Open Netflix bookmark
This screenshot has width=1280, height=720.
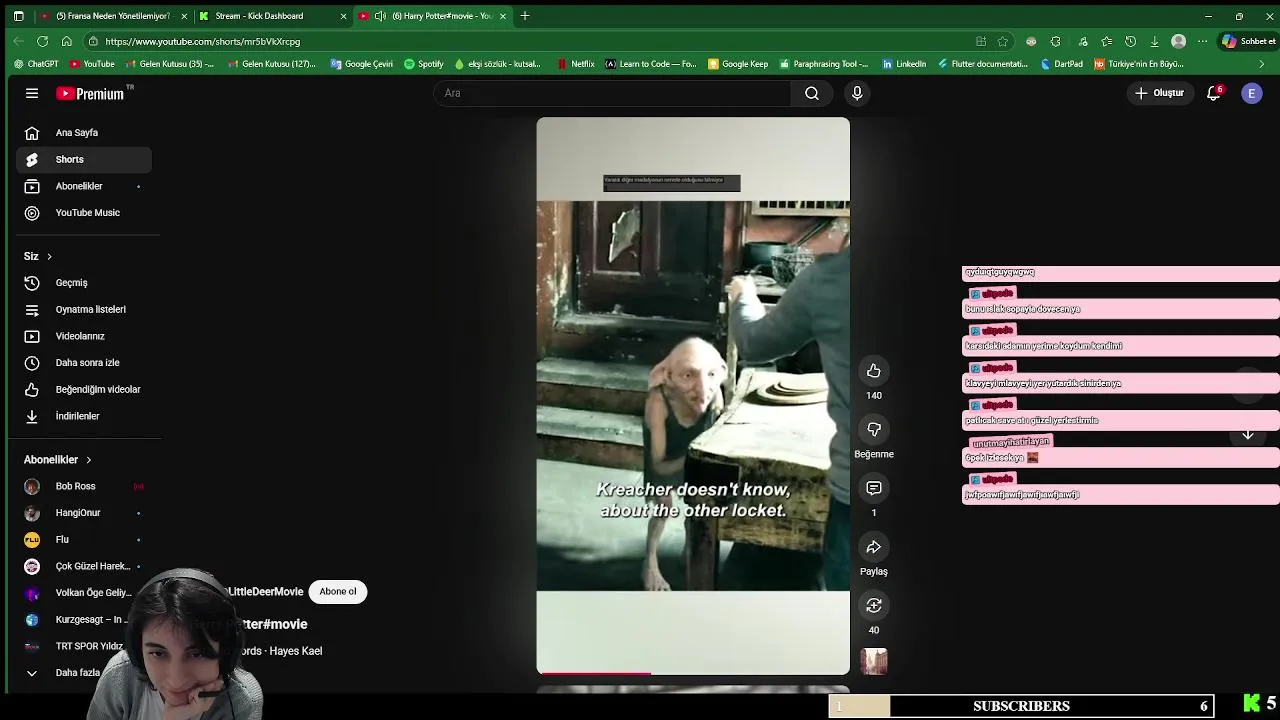576,64
